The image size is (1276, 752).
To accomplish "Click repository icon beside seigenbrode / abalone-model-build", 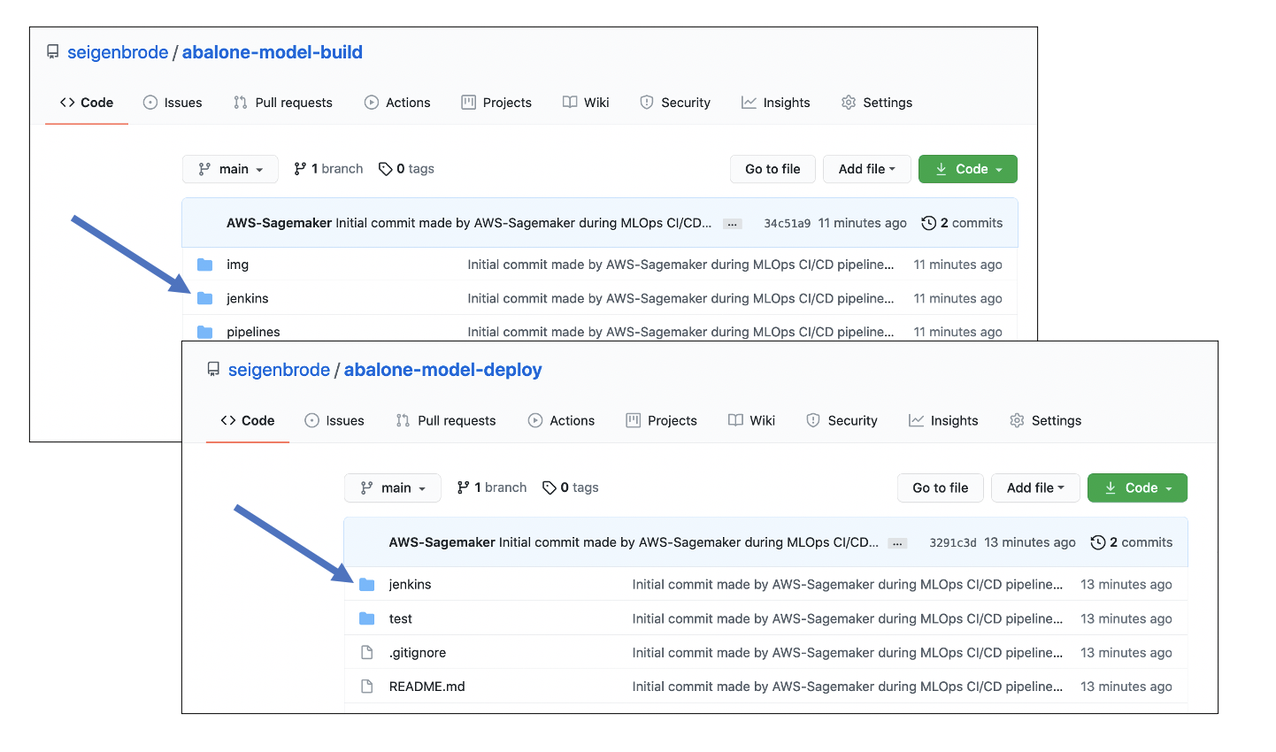I will click(53, 52).
